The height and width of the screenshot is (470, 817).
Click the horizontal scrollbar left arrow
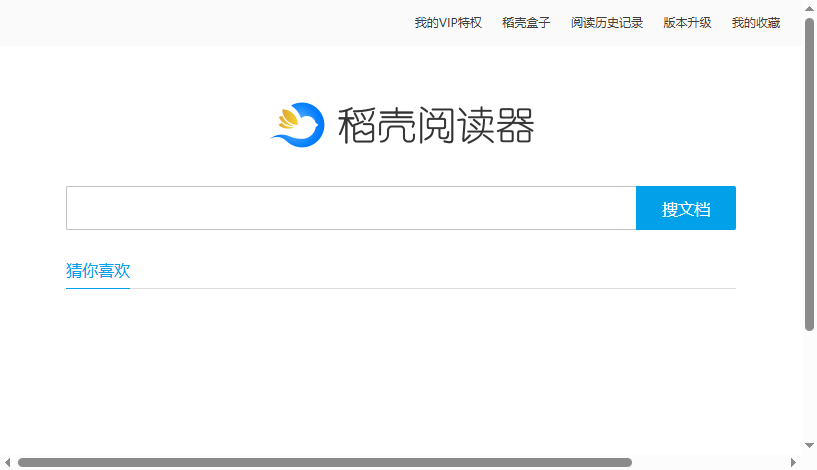pos(7,462)
